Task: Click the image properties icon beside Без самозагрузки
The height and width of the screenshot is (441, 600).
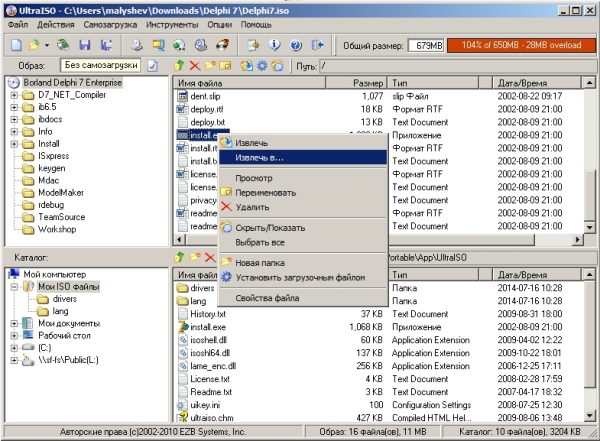Action: [152, 66]
